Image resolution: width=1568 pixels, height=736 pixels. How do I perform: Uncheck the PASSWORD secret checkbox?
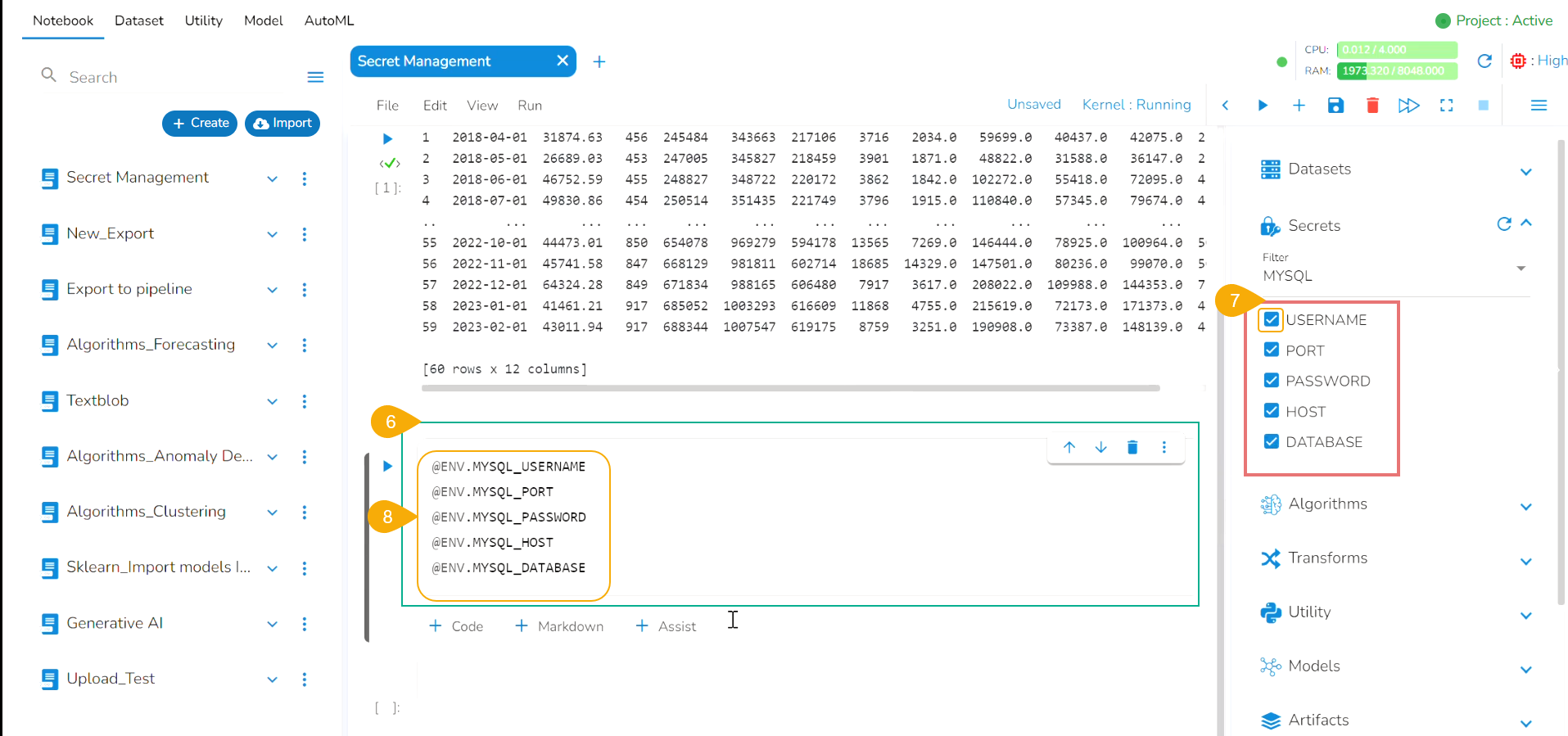click(1271, 381)
